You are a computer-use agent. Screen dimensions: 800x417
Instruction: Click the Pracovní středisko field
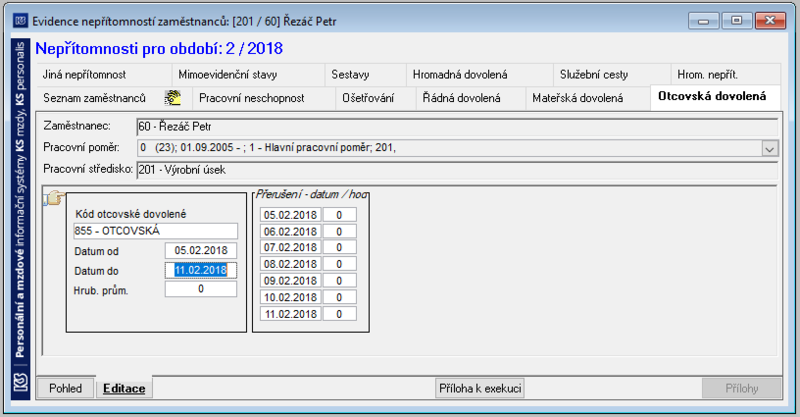tap(457, 170)
